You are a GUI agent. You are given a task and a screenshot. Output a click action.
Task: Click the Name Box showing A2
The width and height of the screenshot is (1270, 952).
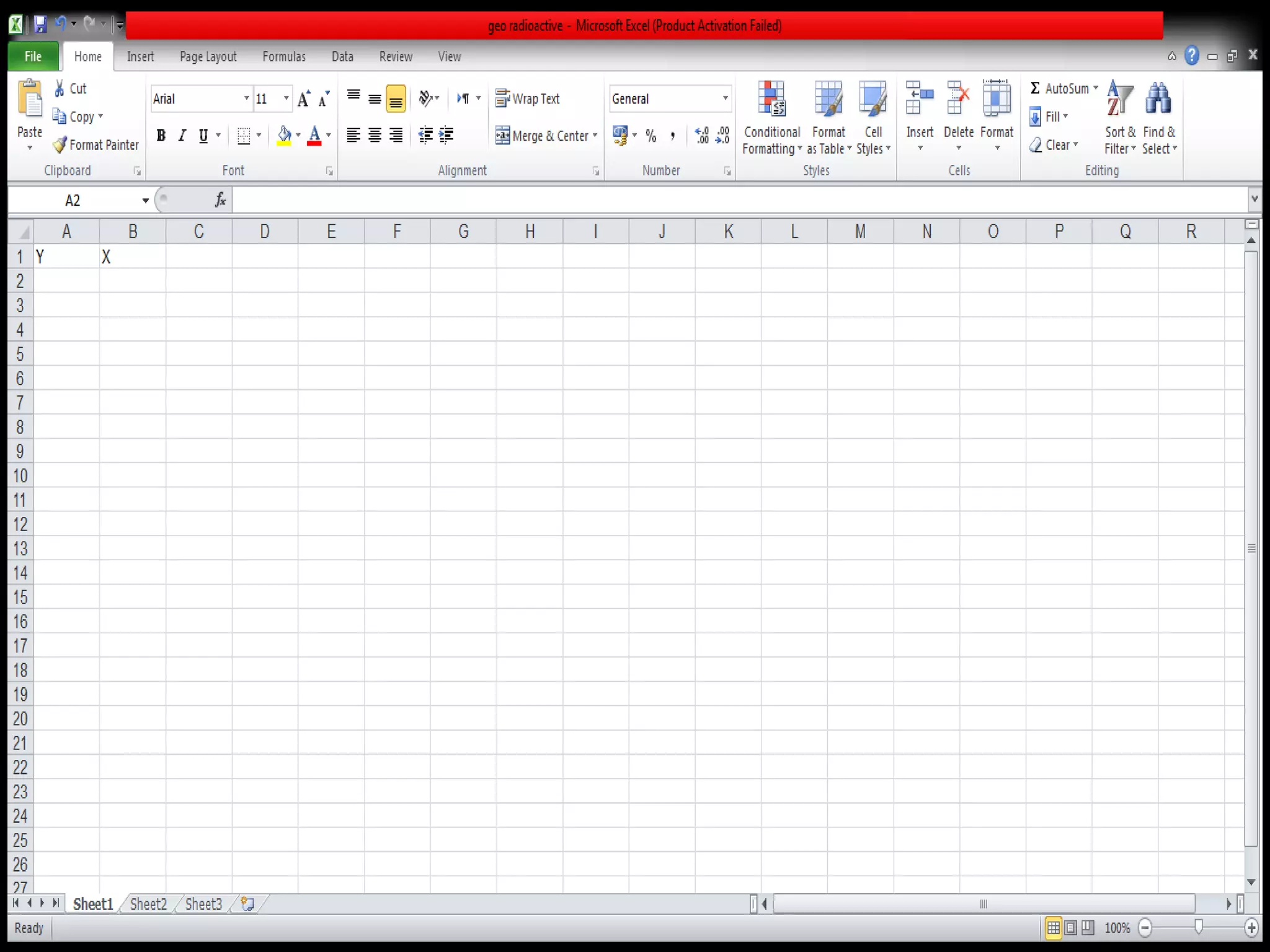73,200
